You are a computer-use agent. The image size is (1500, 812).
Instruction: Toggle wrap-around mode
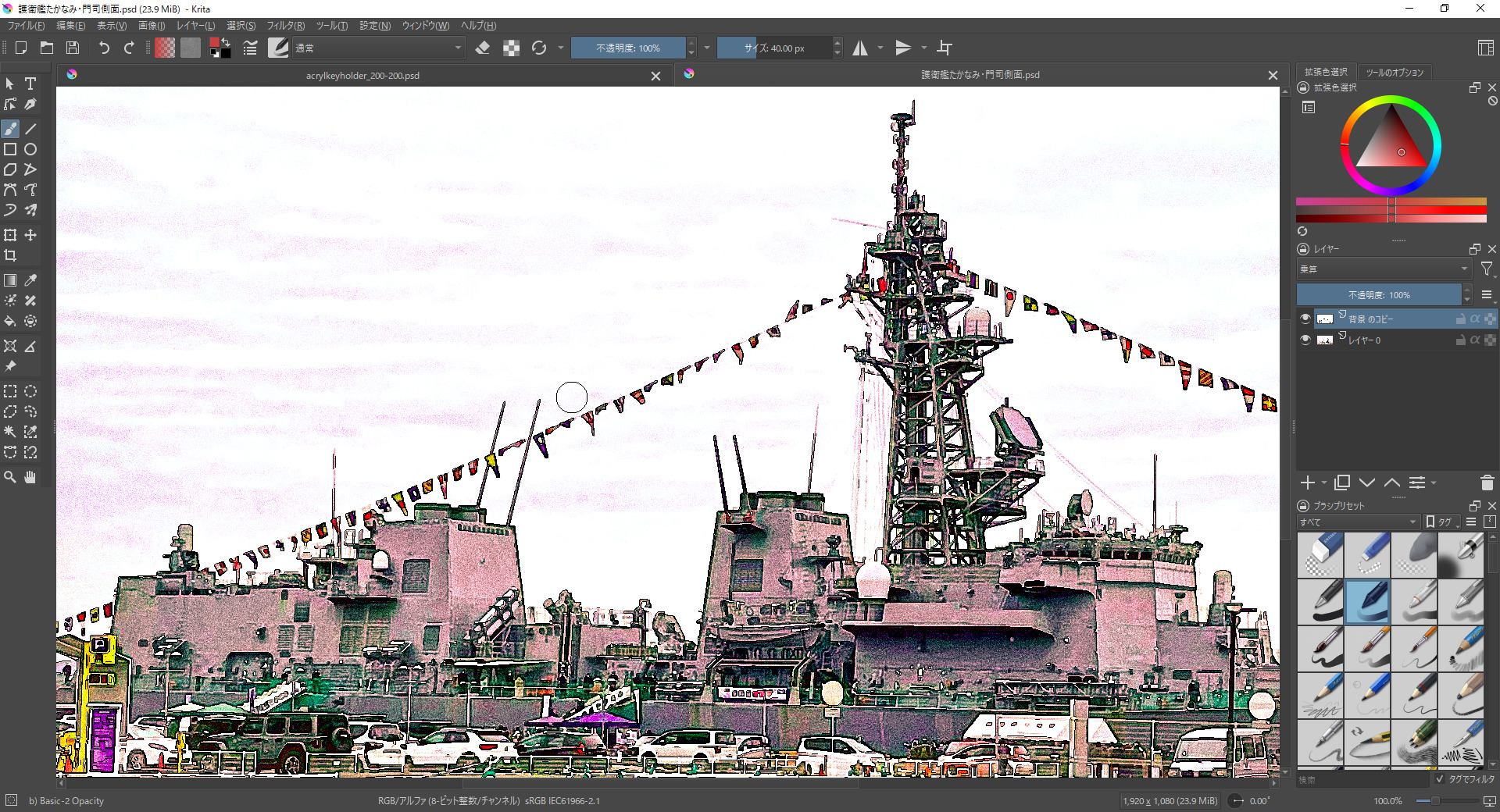coord(945,48)
